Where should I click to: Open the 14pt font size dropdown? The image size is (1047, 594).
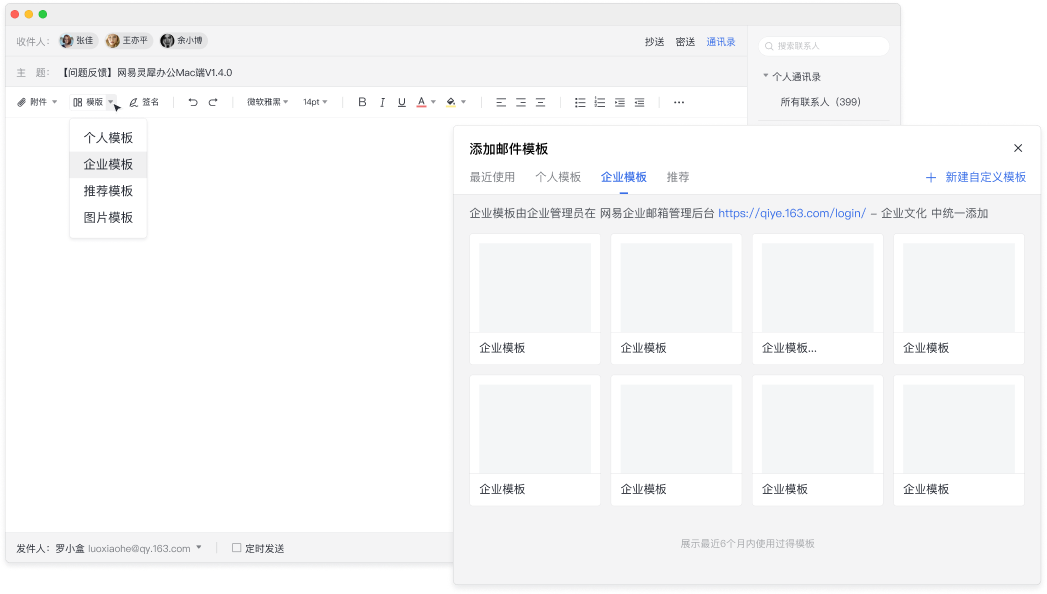point(315,102)
